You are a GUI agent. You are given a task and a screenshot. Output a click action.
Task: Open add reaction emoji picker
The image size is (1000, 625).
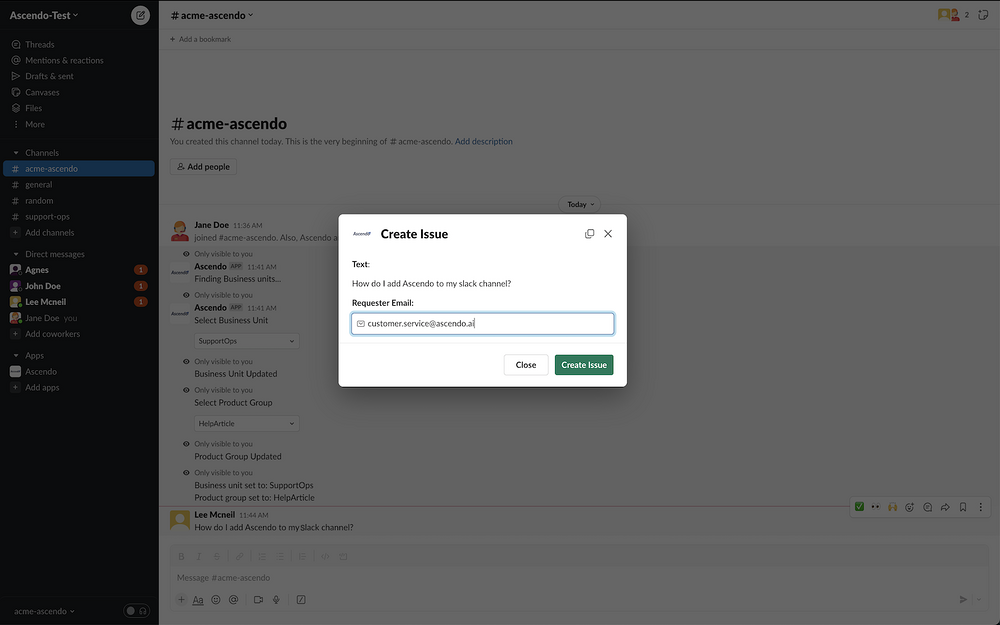[x=910, y=507]
